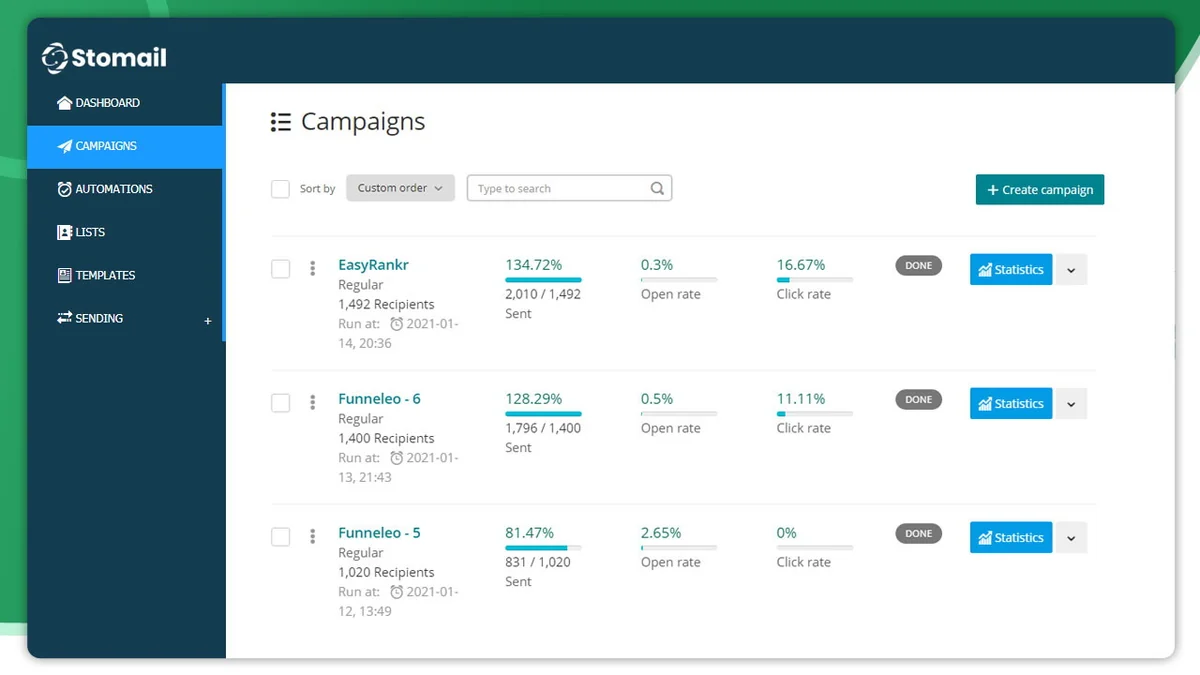The image size is (1200, 675).
Task: Open the three-dot menu for EasyRankr
Action: 313,268
